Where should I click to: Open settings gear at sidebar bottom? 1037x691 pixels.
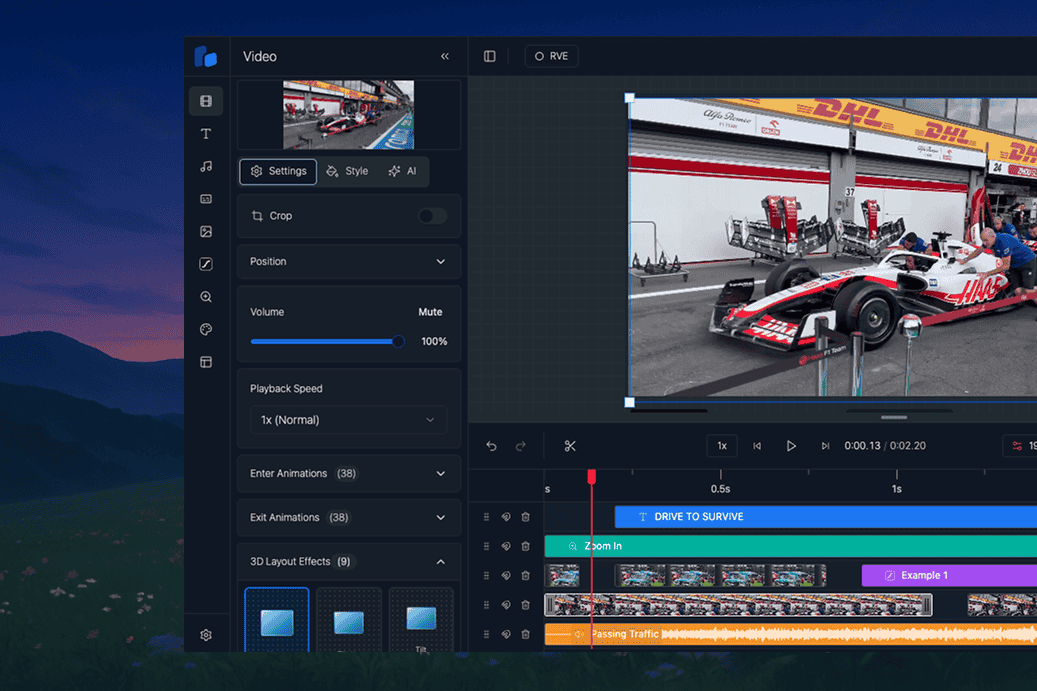coord(206,635)
